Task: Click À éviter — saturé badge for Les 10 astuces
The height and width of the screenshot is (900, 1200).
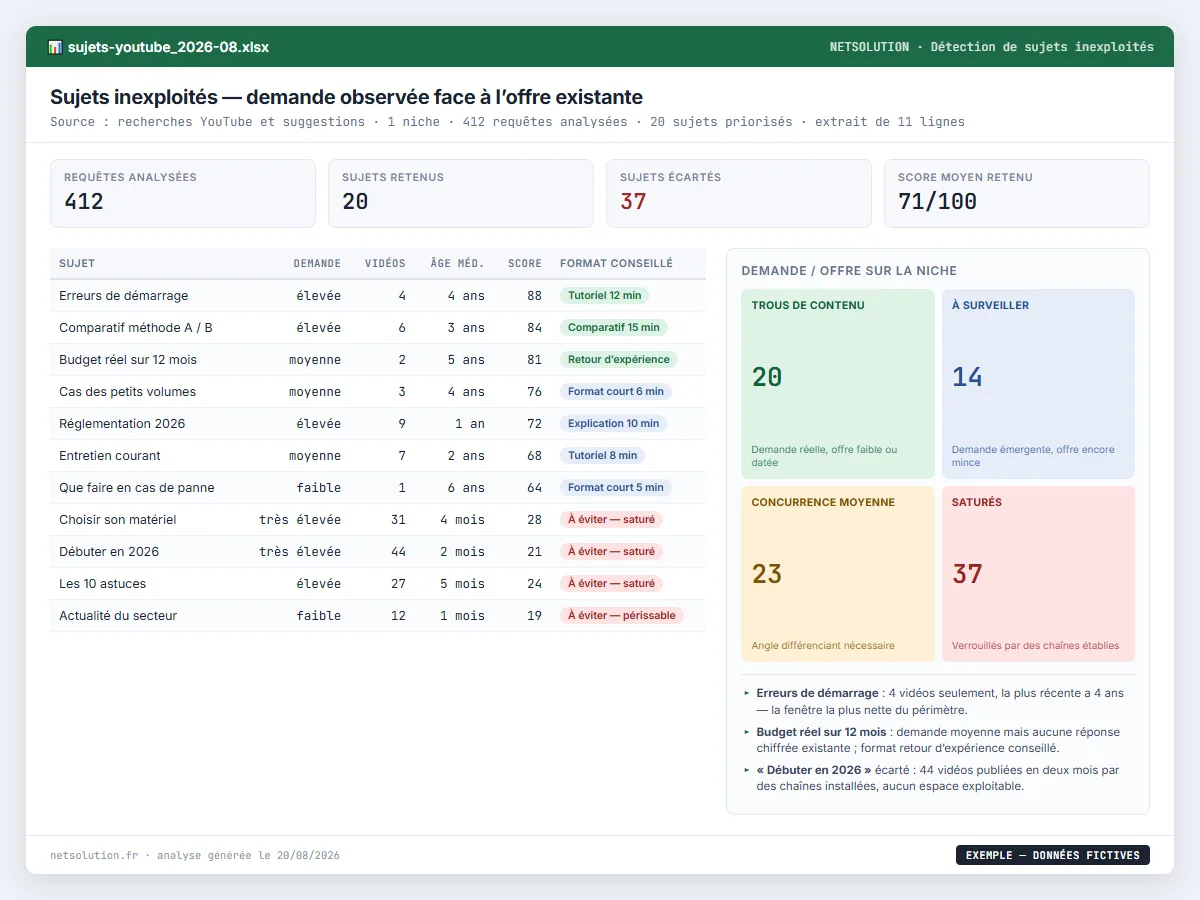Action: tap(612, 584)
